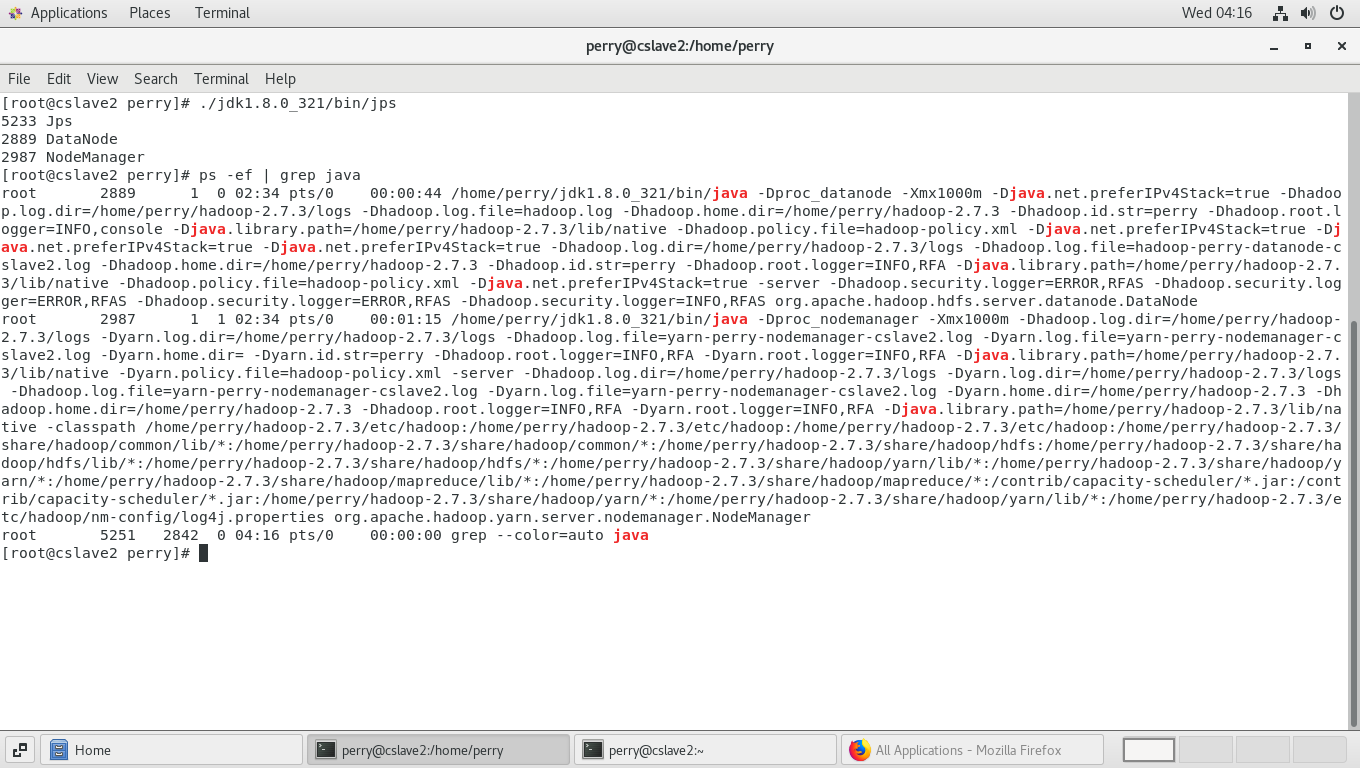Switch to the Mozilla Firefox window
Screen dimensions: 1360x768
pos(972,750)
